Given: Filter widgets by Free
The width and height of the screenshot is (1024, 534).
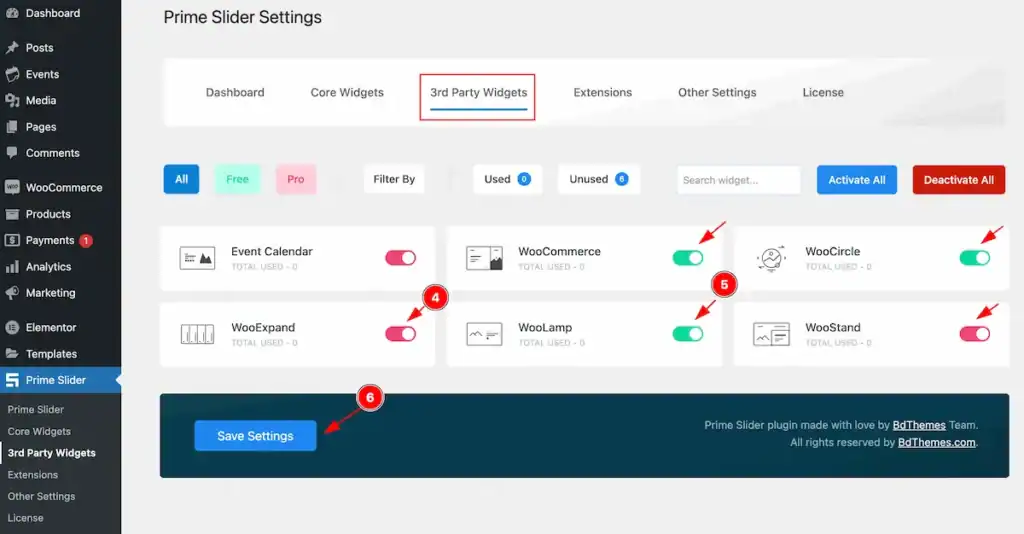Looking at the screenshot, I should (x=237, y=180).
